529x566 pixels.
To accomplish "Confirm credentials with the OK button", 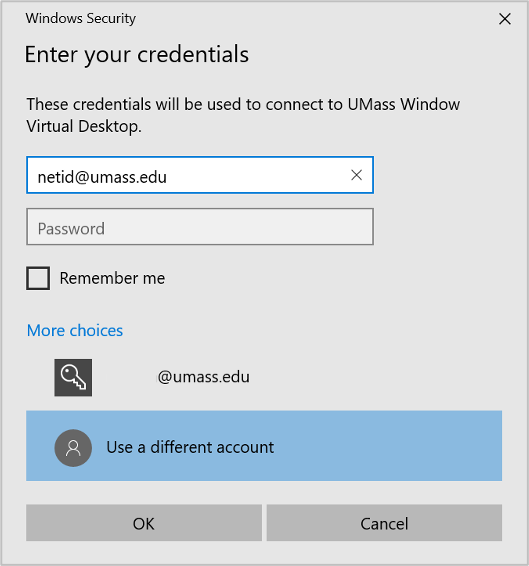I will [144, 523].
